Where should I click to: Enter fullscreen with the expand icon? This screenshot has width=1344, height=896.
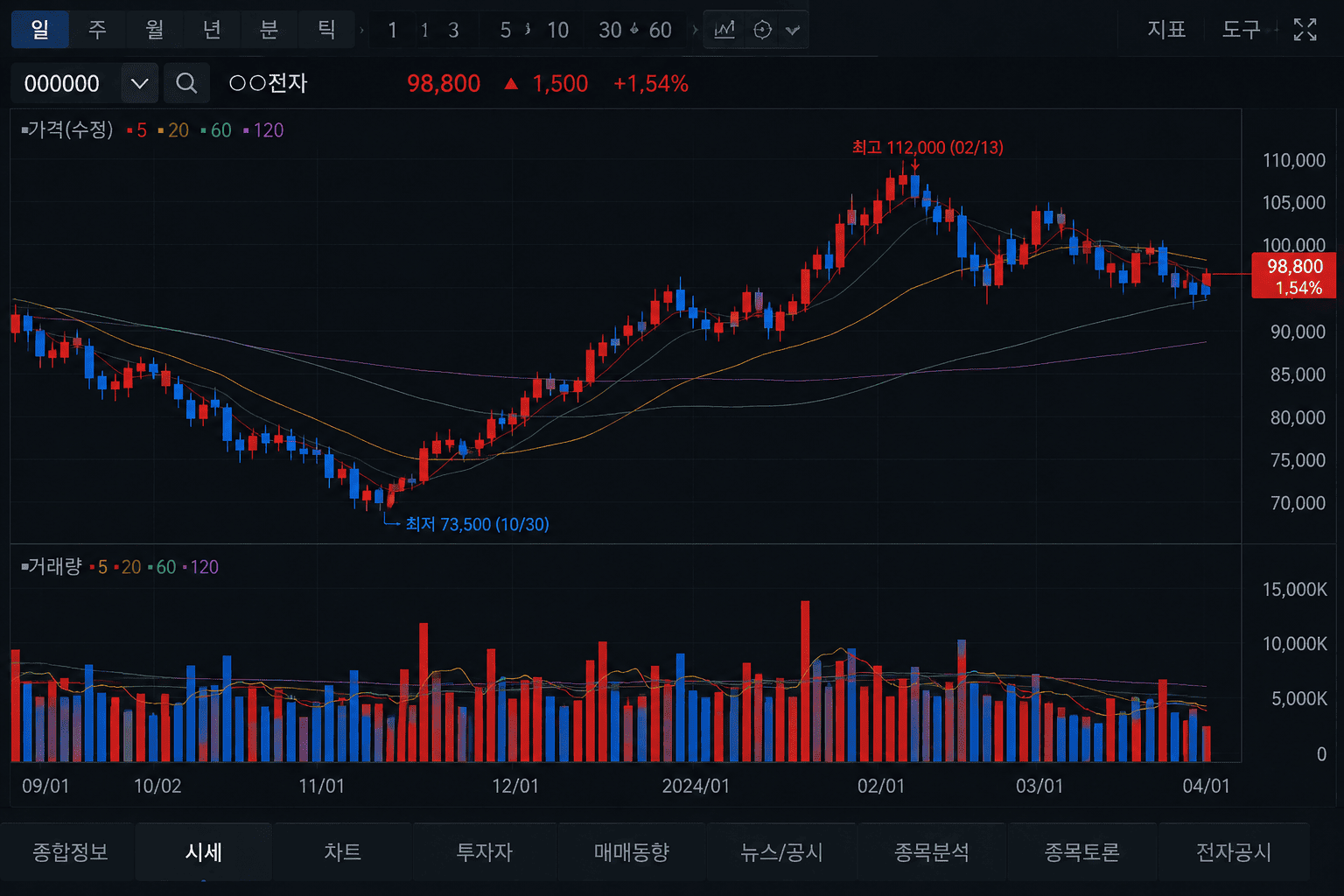[x=1305, y=30]
